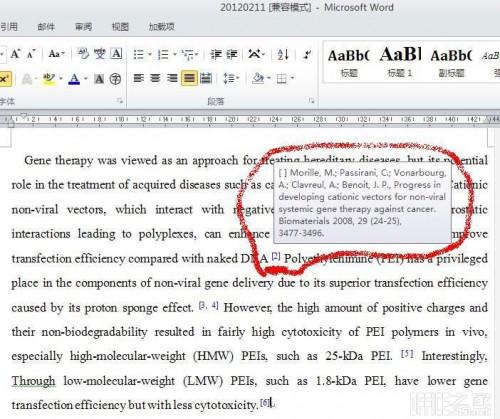The image size is (500, 419).
Task: Switch to the 视图 ribbon tab
Action: coord(120,27)
